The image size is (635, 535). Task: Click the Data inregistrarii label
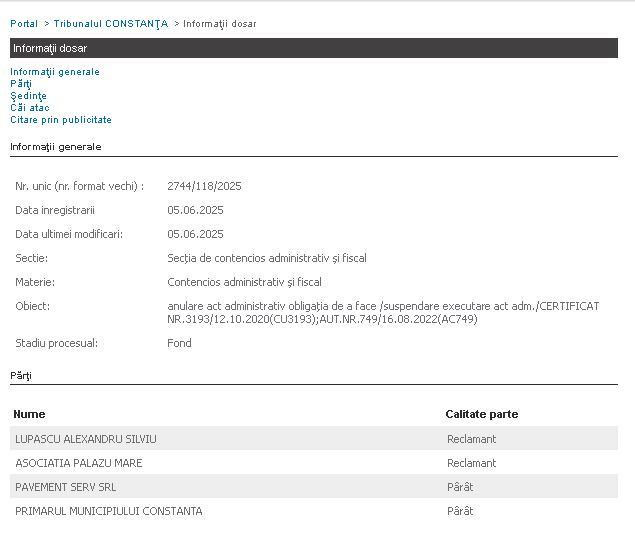click(x=55, y=210)
